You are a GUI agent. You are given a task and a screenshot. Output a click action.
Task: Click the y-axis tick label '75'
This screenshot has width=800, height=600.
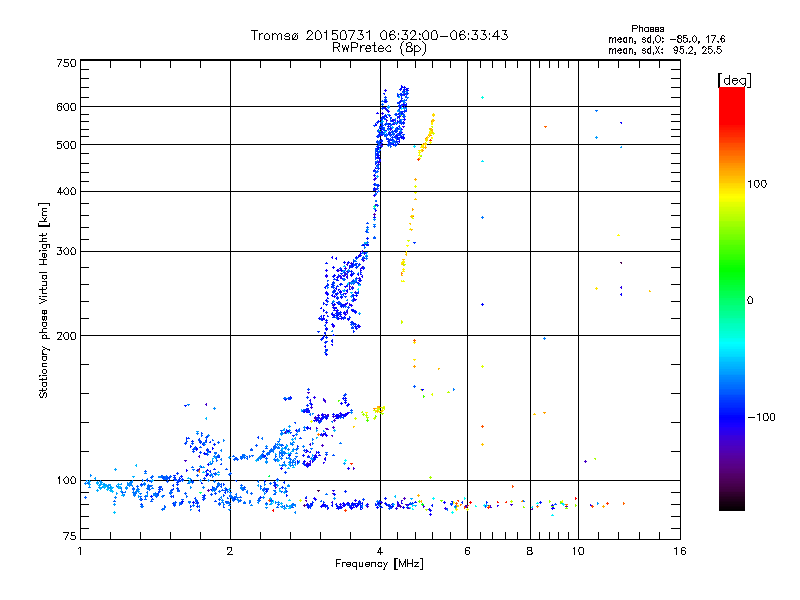[70, 536]
